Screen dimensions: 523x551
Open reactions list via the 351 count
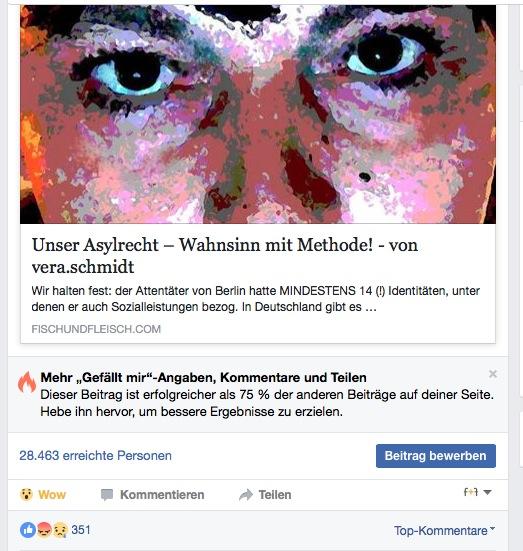pyautogui.click(x=81, y=530)
